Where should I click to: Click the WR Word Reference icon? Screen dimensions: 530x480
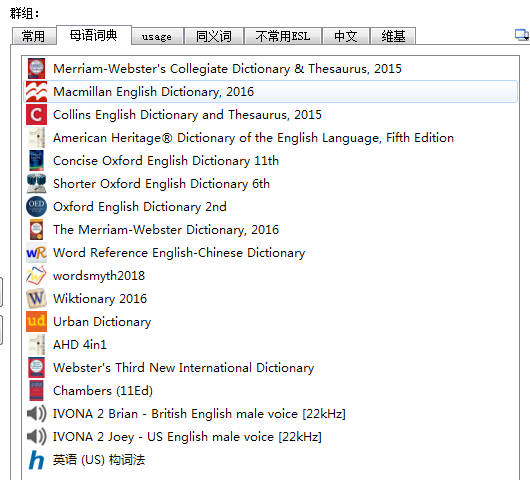coord(36,253)
